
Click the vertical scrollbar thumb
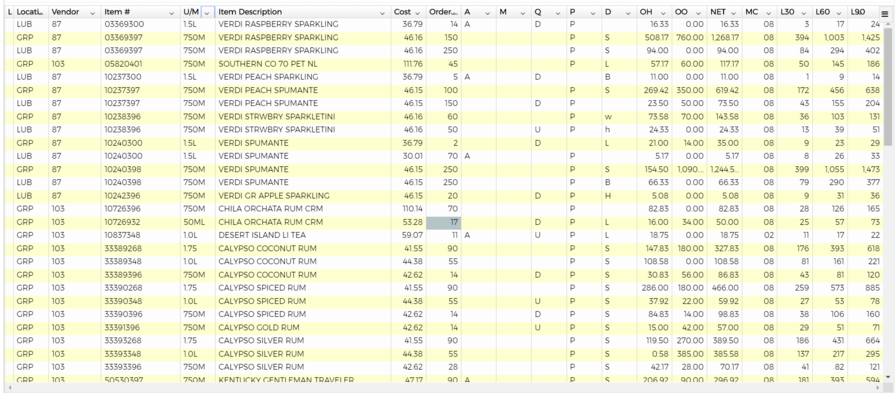pyautogui.click(x=887, y=86)
